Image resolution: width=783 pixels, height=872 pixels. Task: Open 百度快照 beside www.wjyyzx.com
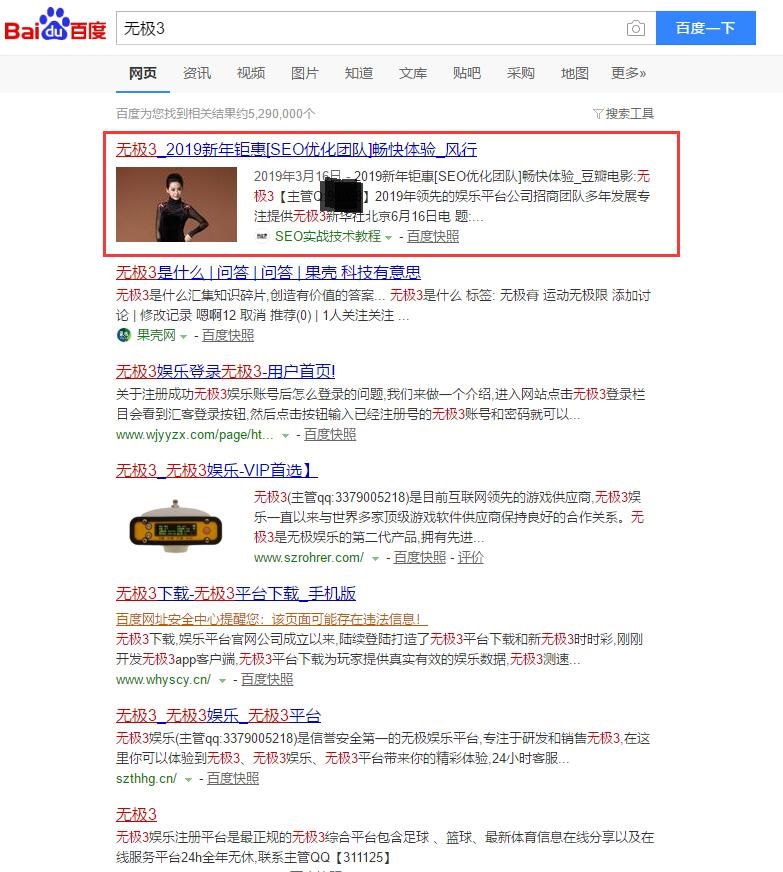[x=330, y=434]
